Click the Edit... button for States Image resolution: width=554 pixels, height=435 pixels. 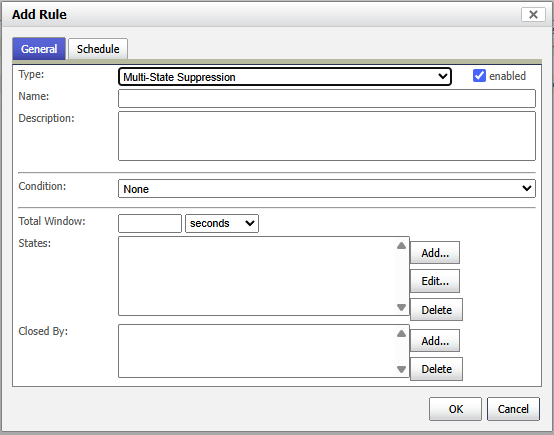click(x=435, y=281)
